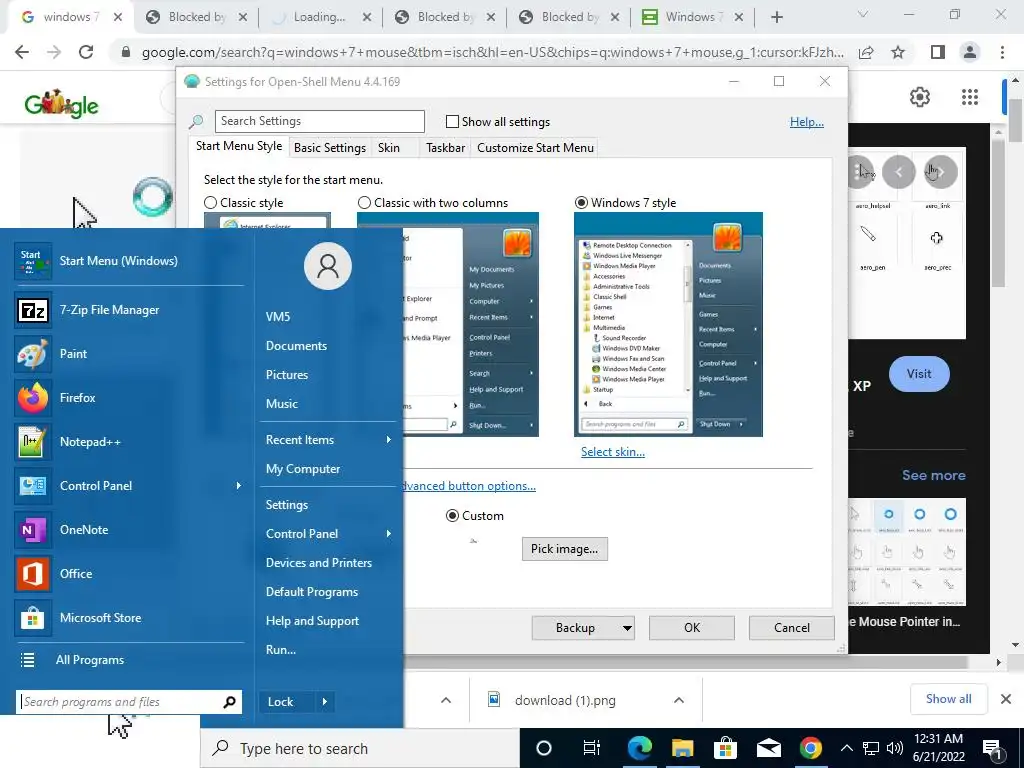Open Mail app from the taskbar
1024x768 pixels.
tap(769, 748)
